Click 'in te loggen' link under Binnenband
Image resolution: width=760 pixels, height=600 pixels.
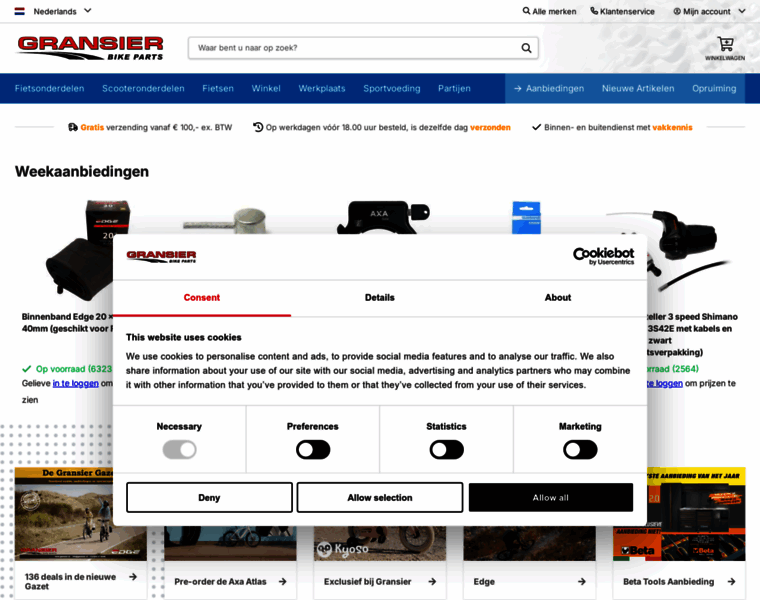76,383
